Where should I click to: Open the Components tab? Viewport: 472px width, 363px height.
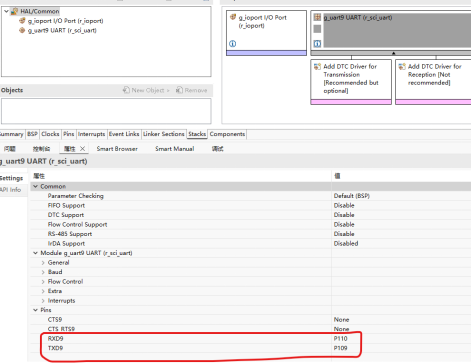point(227,134)
